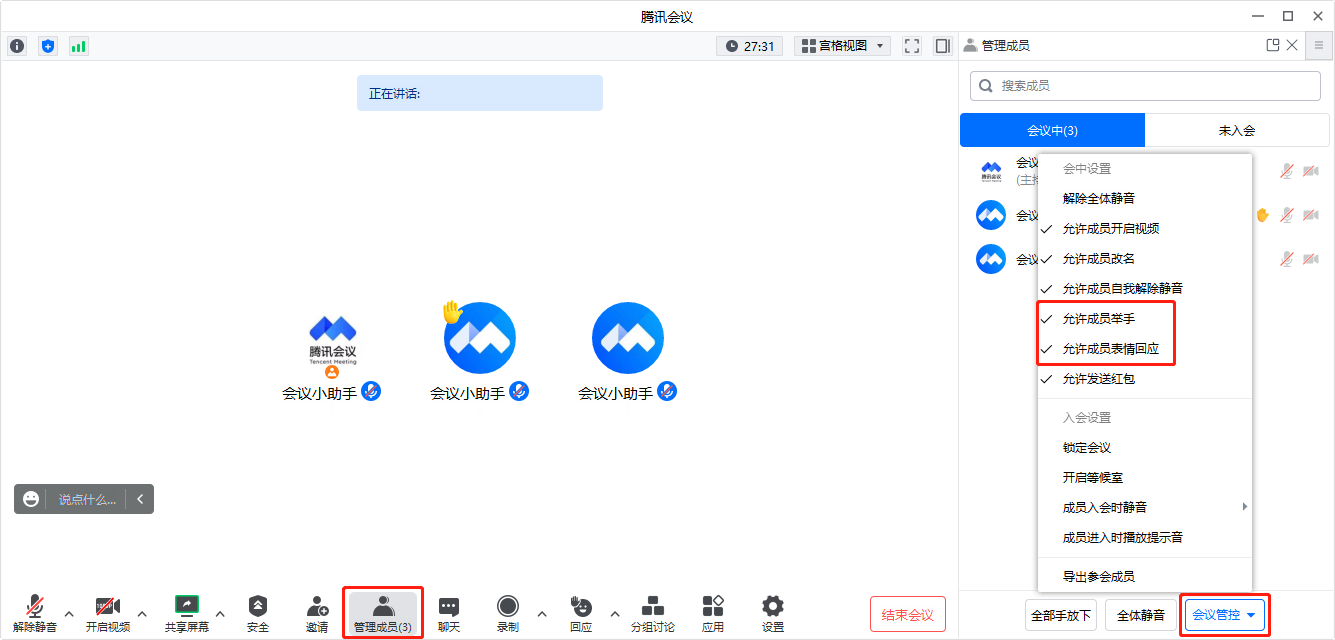
Task: Select the 腾讯会议 logo participant tile
Action: click(x=332, y=352)
